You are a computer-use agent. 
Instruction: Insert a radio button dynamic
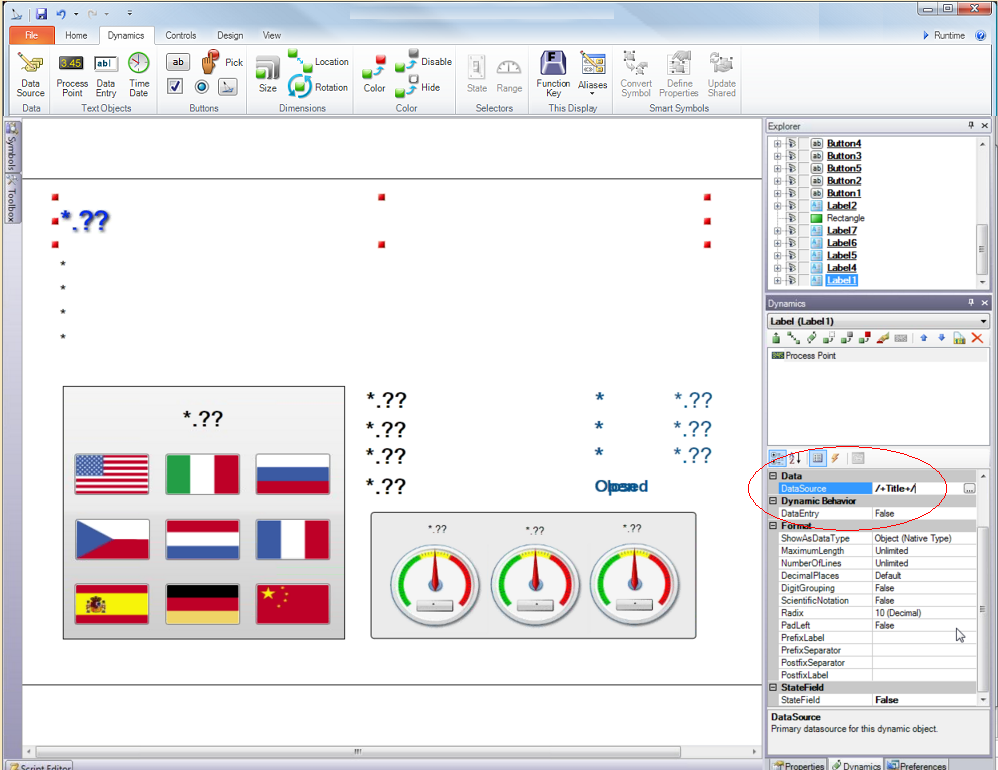pos(201,87)
